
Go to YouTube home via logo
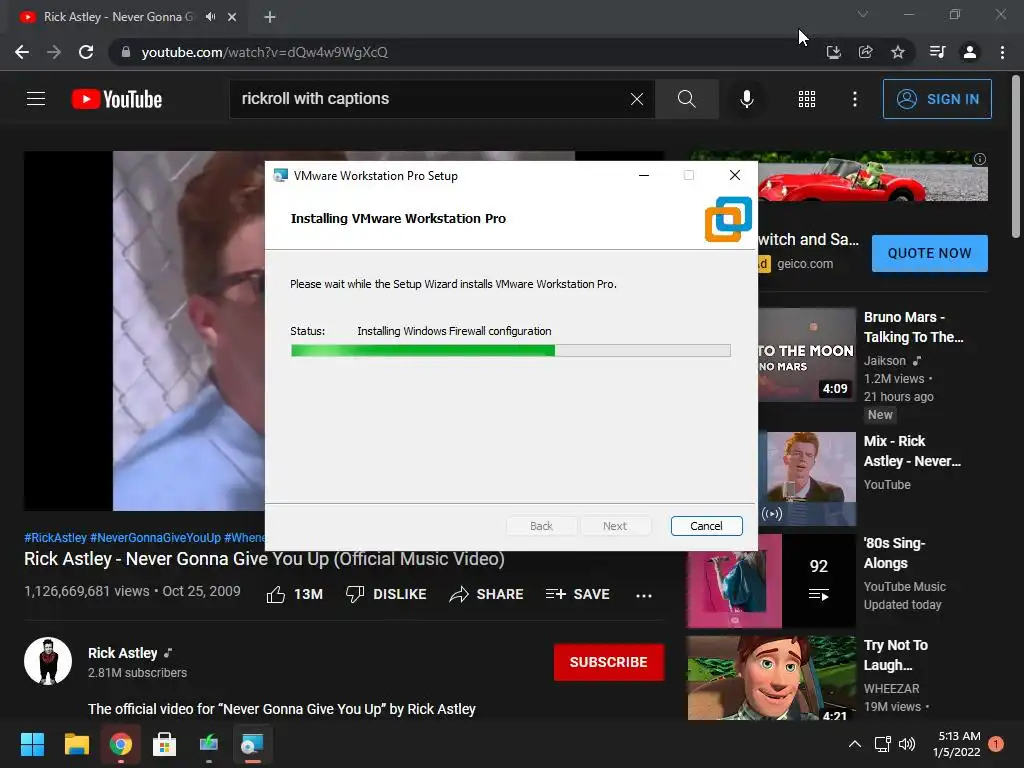(117, 99)
